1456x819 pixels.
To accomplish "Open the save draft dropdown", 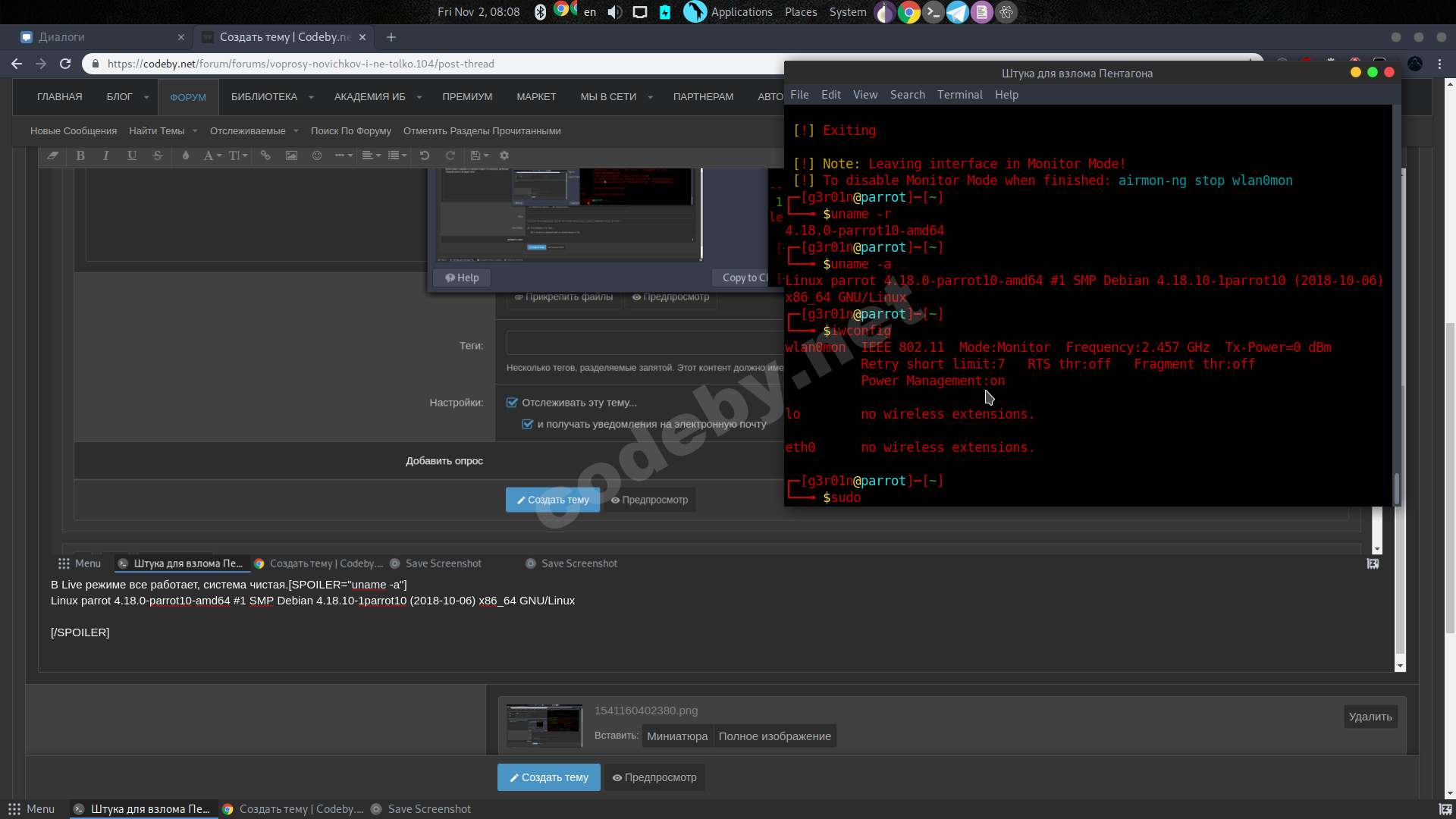I will coord(479,155).
